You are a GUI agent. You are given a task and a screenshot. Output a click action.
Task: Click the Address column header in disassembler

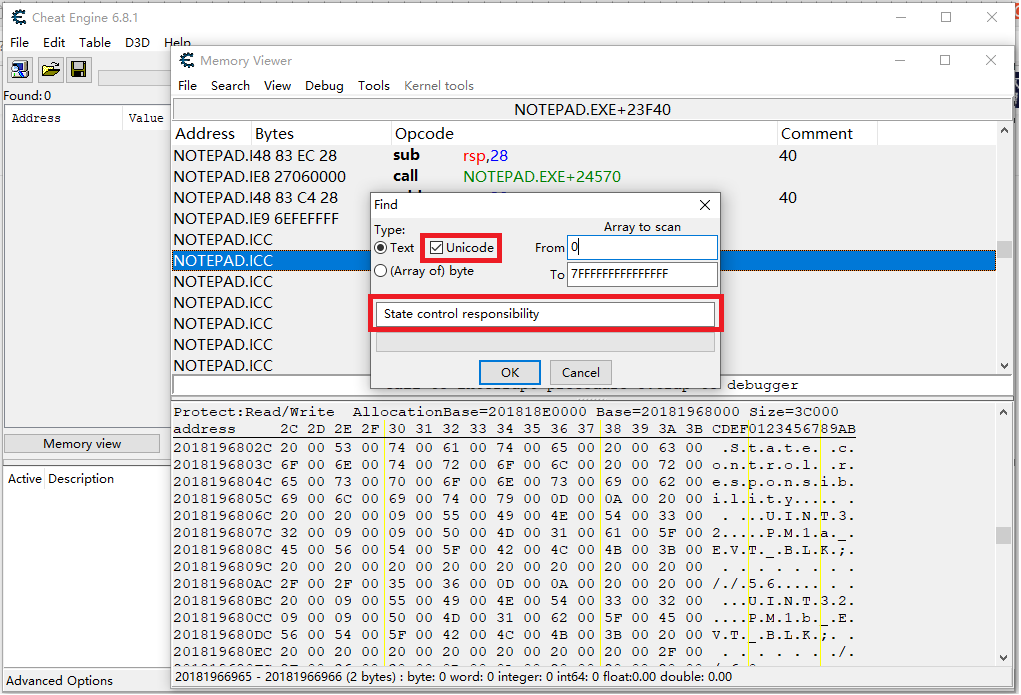tap(212, 134)
